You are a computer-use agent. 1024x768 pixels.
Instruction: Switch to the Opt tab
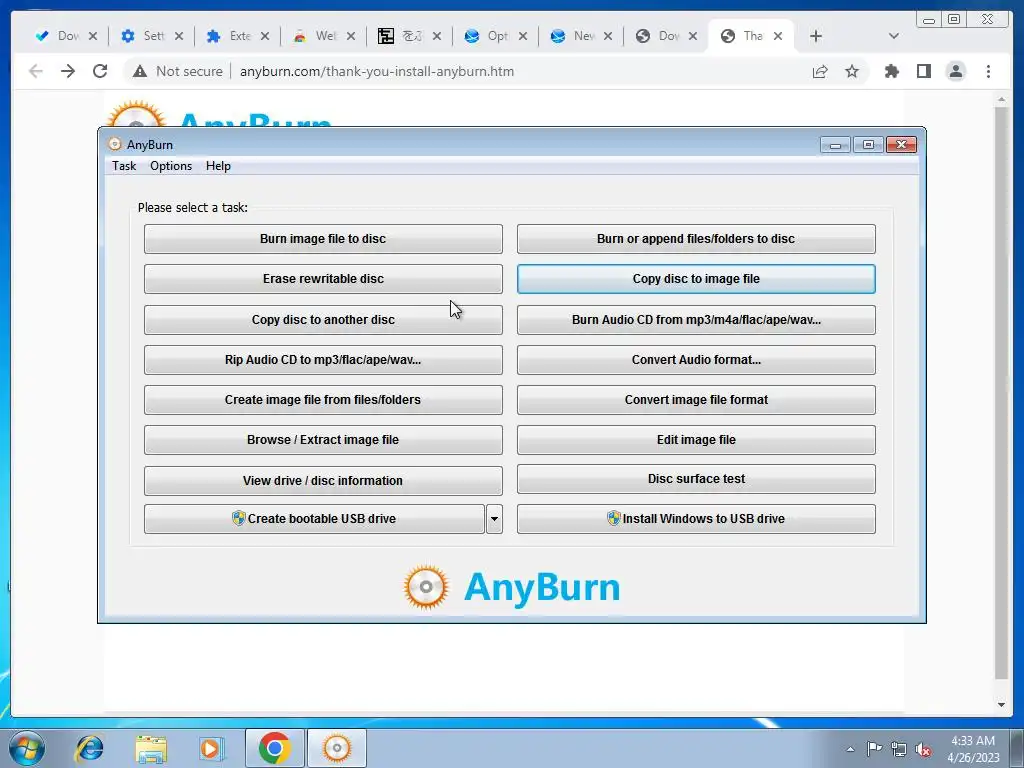click(x=488, y=36)
